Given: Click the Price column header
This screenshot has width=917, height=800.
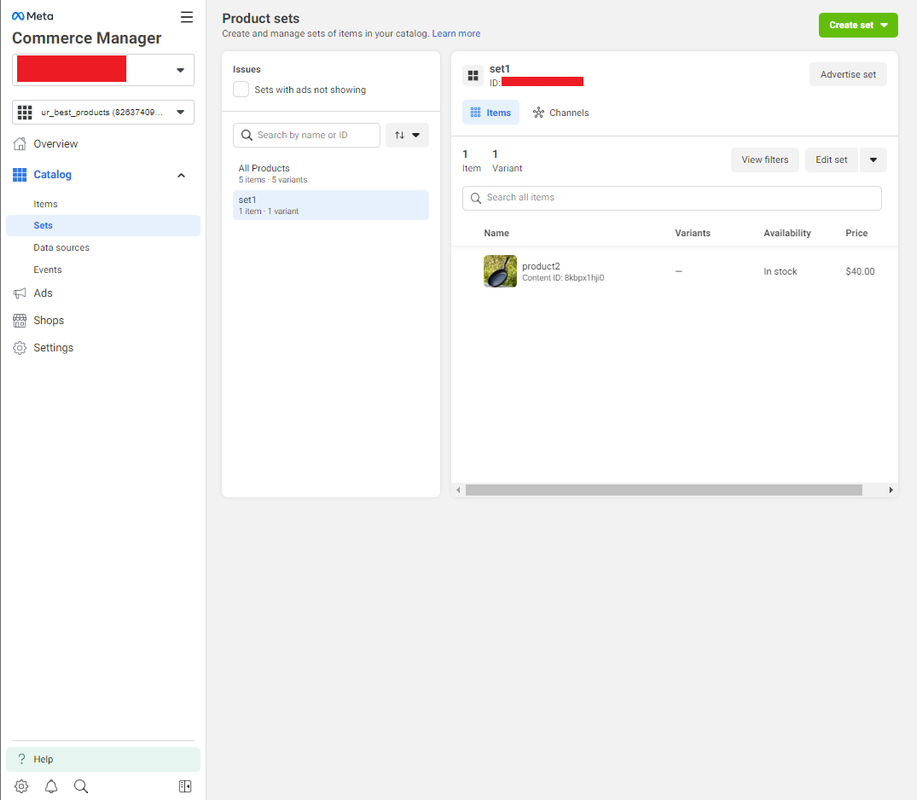Looking at the screenshot, I should tap(857, 233).
